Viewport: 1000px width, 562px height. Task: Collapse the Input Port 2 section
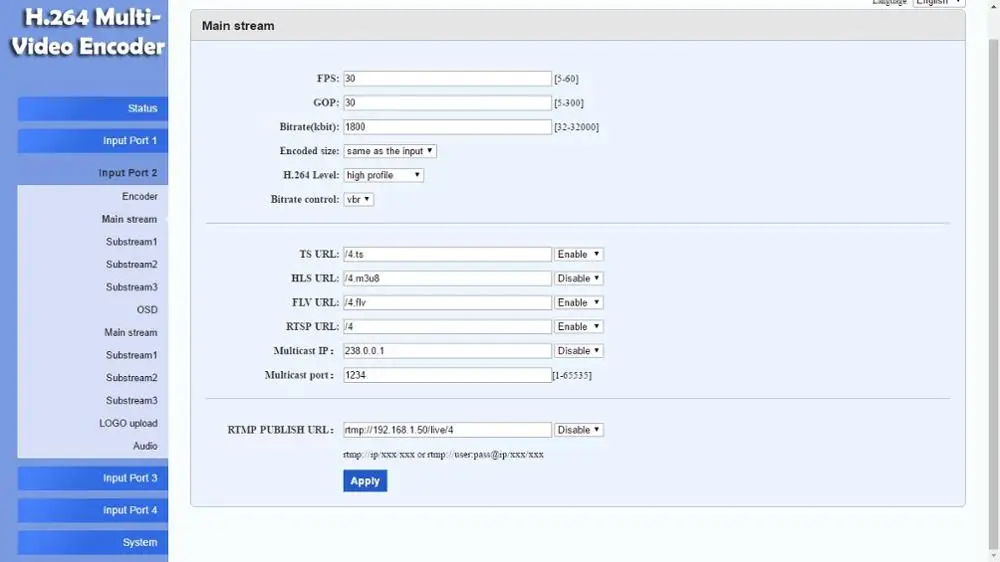tap(92, 173)
